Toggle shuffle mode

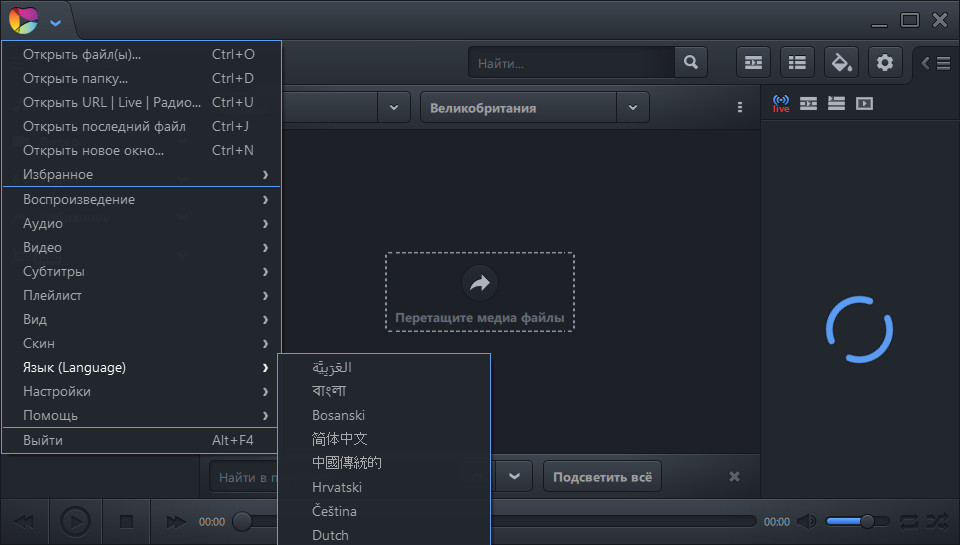937,521
